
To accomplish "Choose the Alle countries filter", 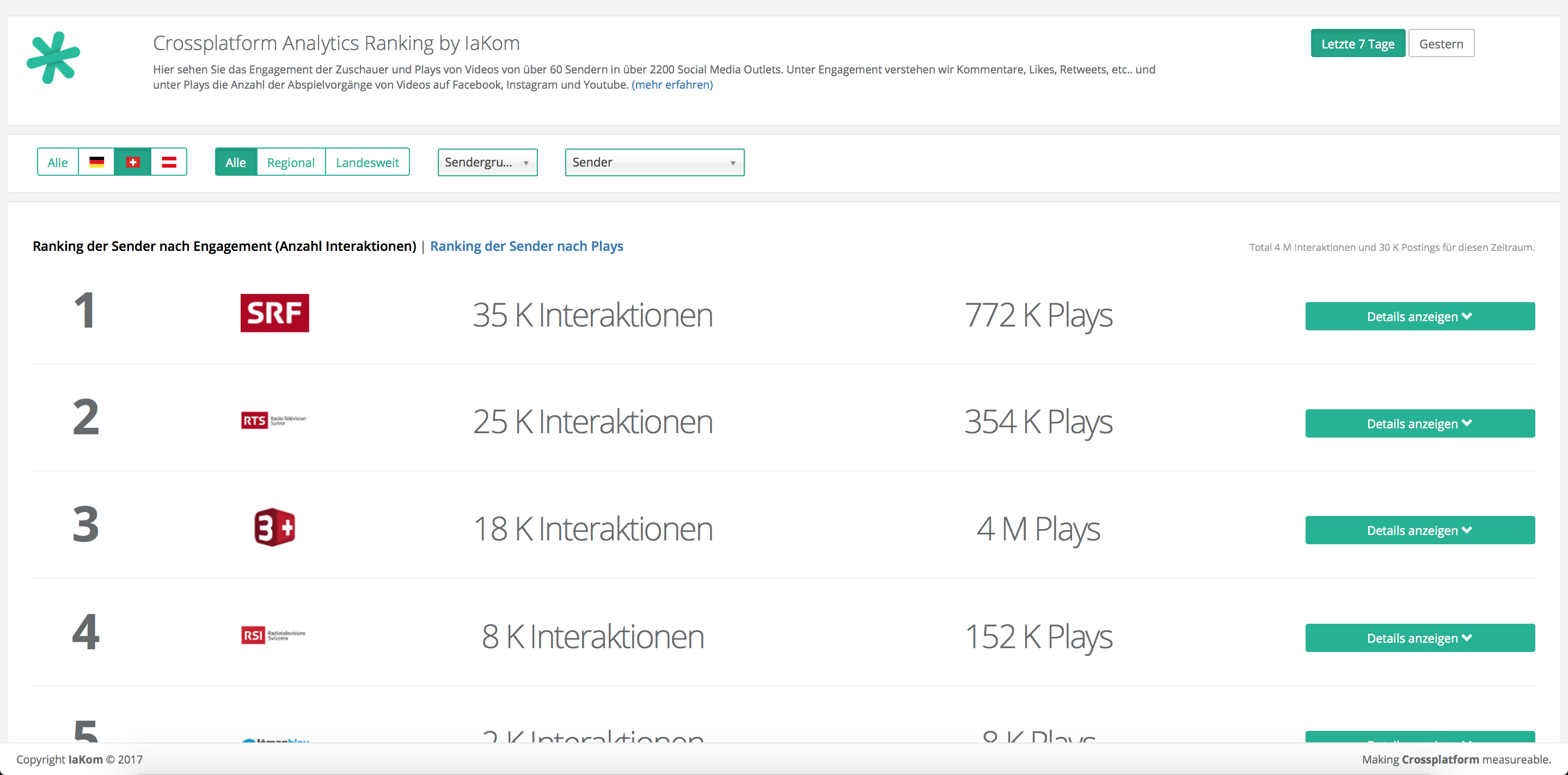I will point(58,162).
